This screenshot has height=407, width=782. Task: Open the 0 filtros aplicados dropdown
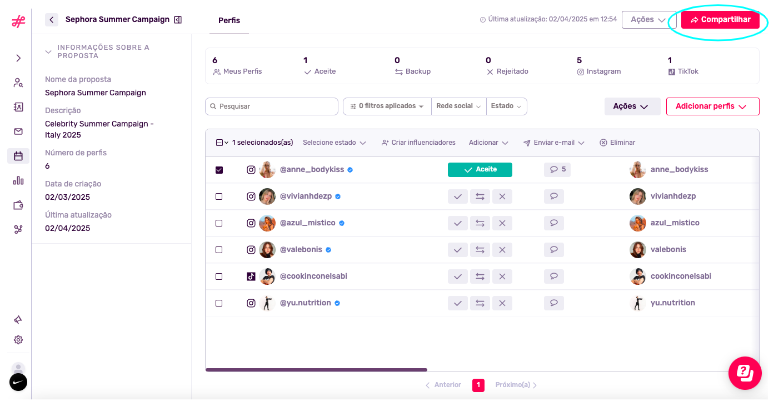(387, 106)
